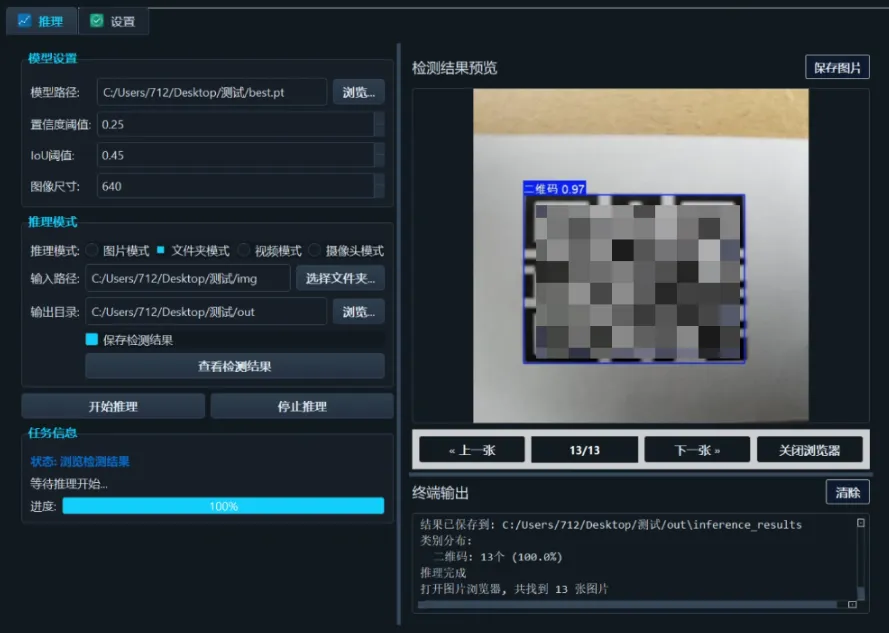Adjust the IoU阈值 spinner arrows
The height and width of the screenshot is (633, 889).
pyautogui.click(x=379, y=155)
